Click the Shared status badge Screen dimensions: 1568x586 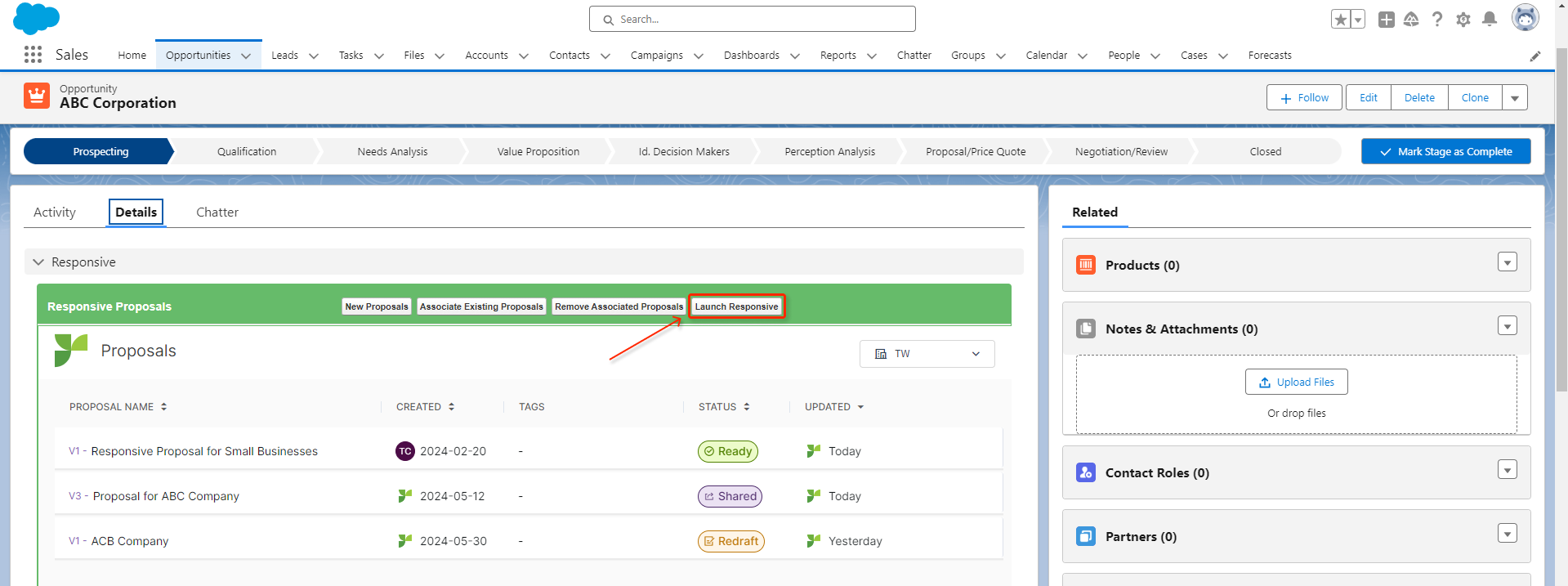point(730,496)
